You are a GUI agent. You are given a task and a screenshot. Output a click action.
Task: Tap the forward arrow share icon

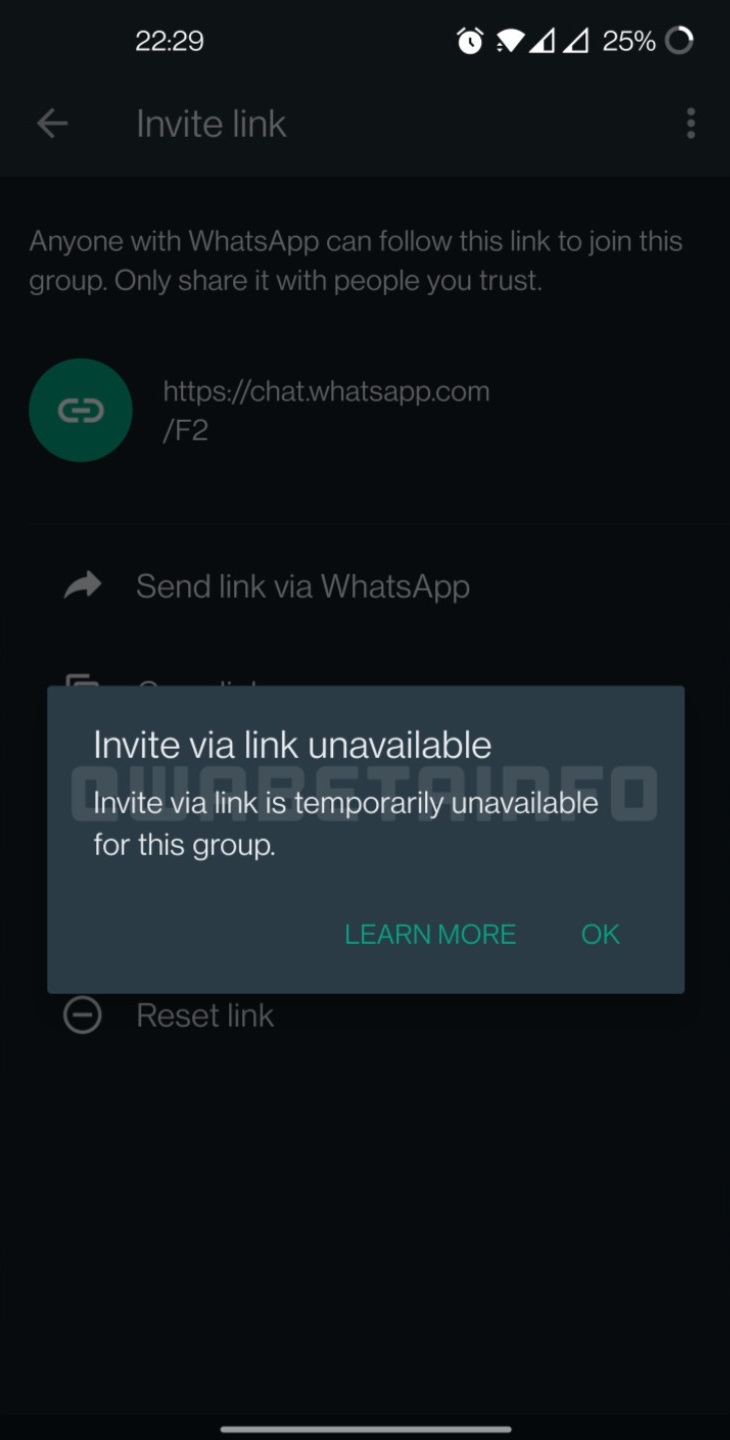point(83,585)
